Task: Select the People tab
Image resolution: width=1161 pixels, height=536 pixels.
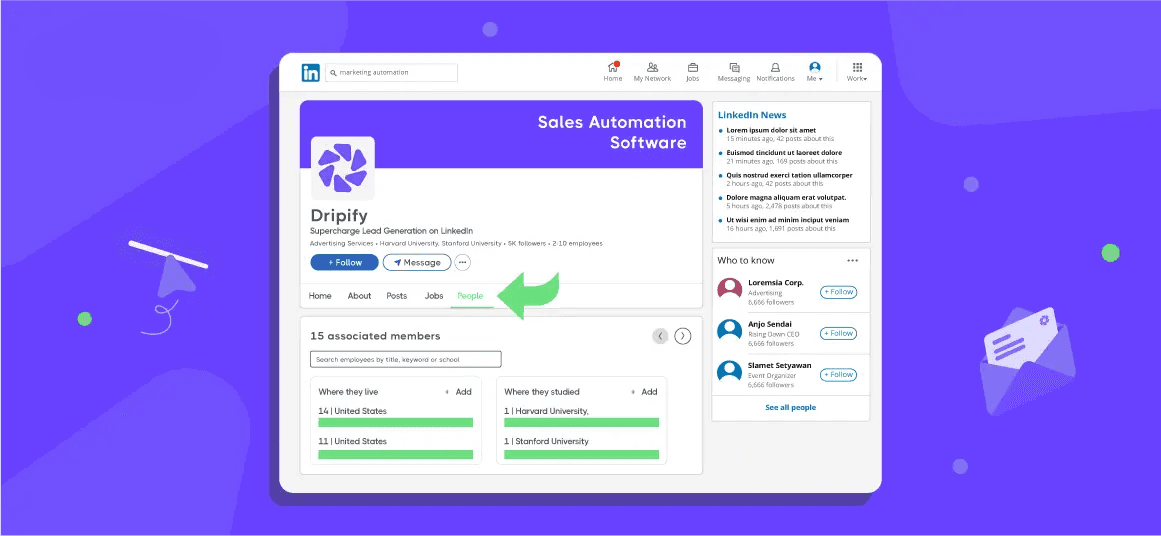Action: pos(470,295)
